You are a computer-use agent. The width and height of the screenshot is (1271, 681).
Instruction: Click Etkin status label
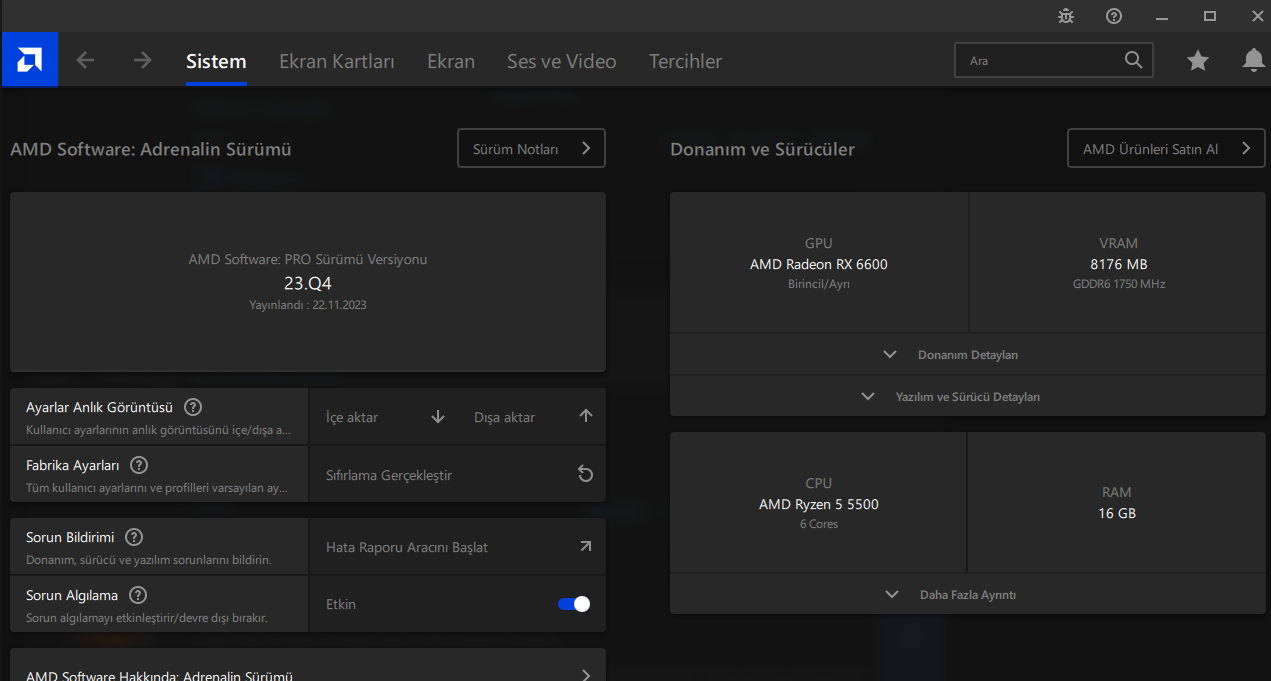coord(341,604)
